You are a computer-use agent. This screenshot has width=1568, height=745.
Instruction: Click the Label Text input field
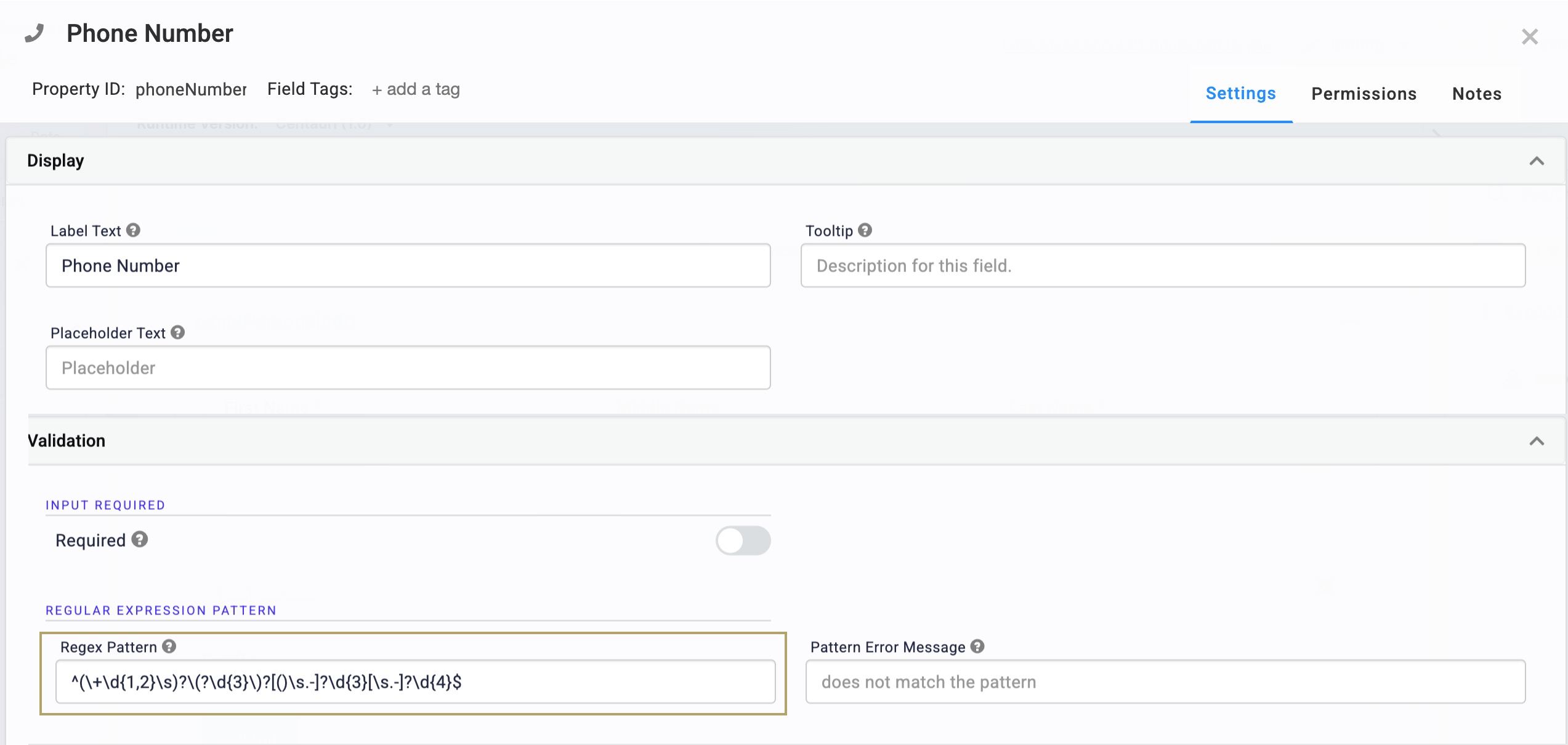(x=408, y=265)
